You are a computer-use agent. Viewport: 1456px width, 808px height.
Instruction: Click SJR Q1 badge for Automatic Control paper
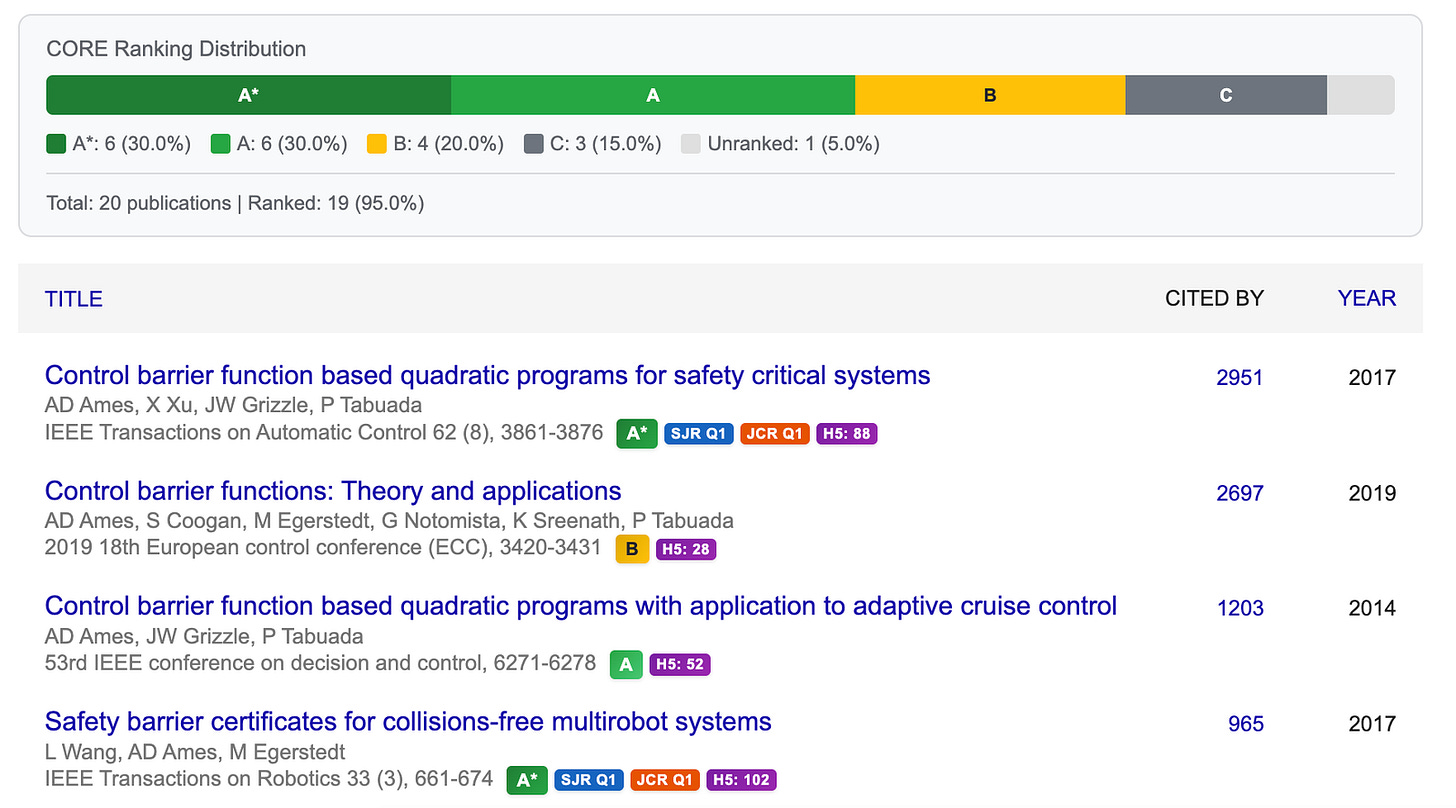pos(699,434)
